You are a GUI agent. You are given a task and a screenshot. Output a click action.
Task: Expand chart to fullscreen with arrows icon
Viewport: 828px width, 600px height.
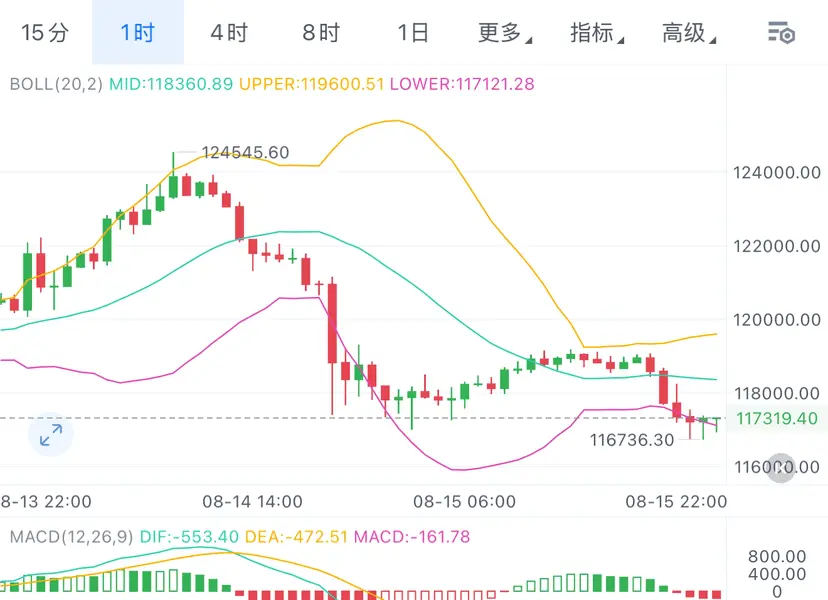point(51,434)
